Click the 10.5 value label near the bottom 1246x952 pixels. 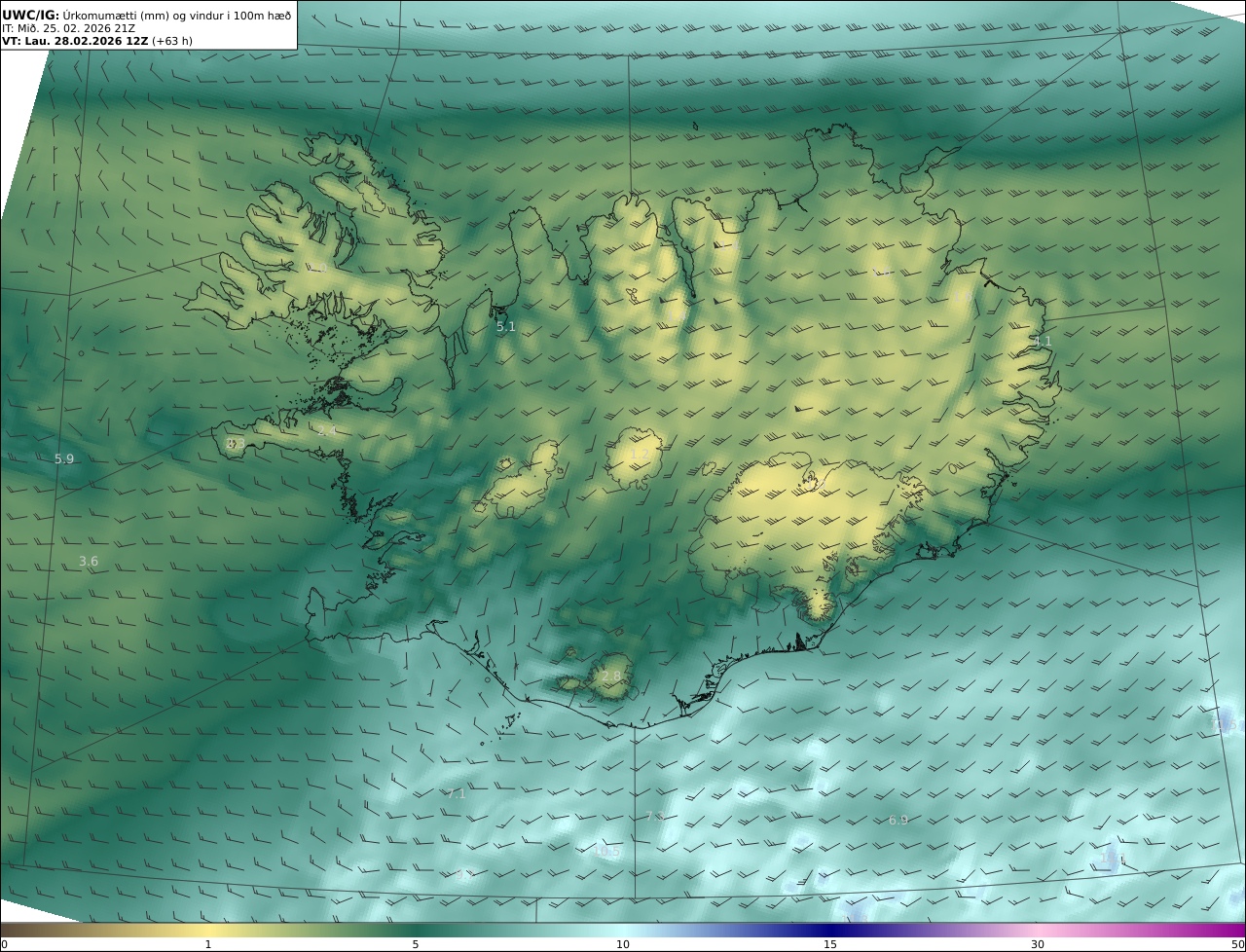(606, 852)
